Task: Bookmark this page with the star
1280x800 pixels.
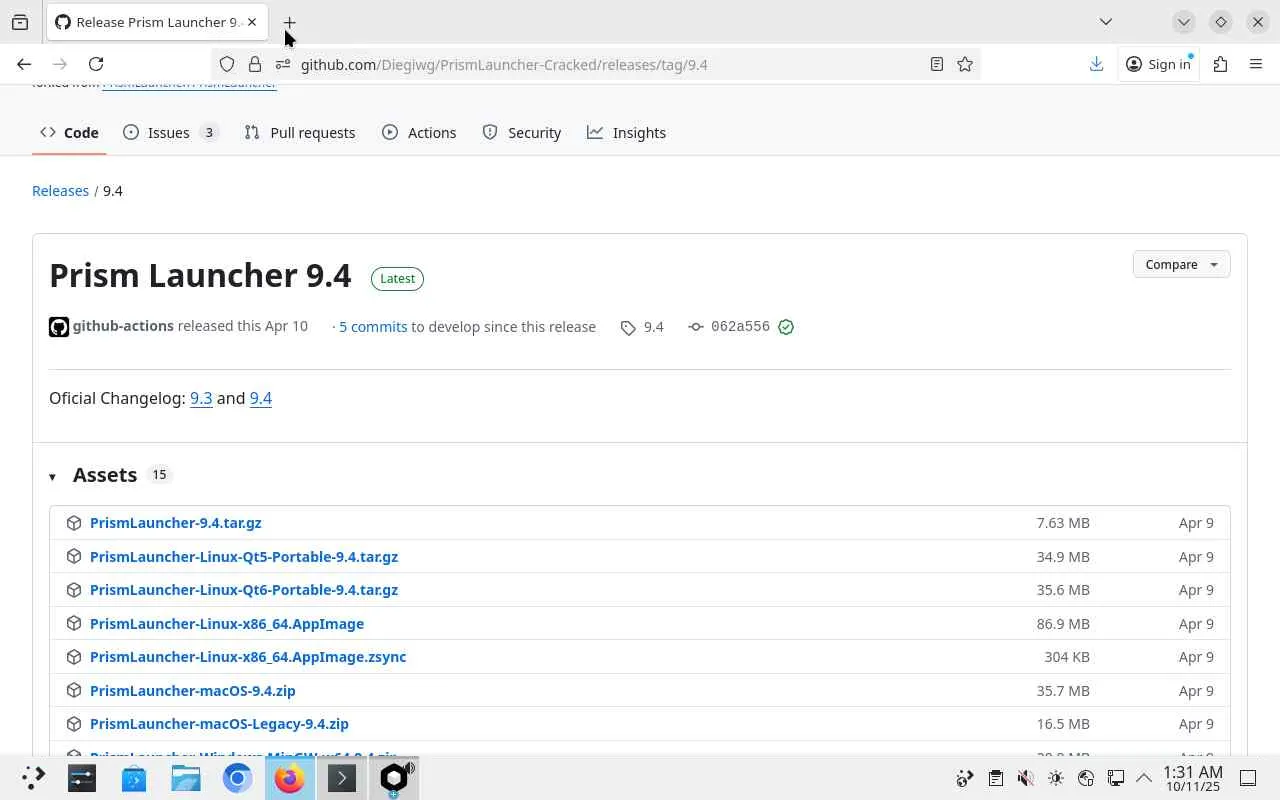Action: pyautogui.click(x=965, y=64)
